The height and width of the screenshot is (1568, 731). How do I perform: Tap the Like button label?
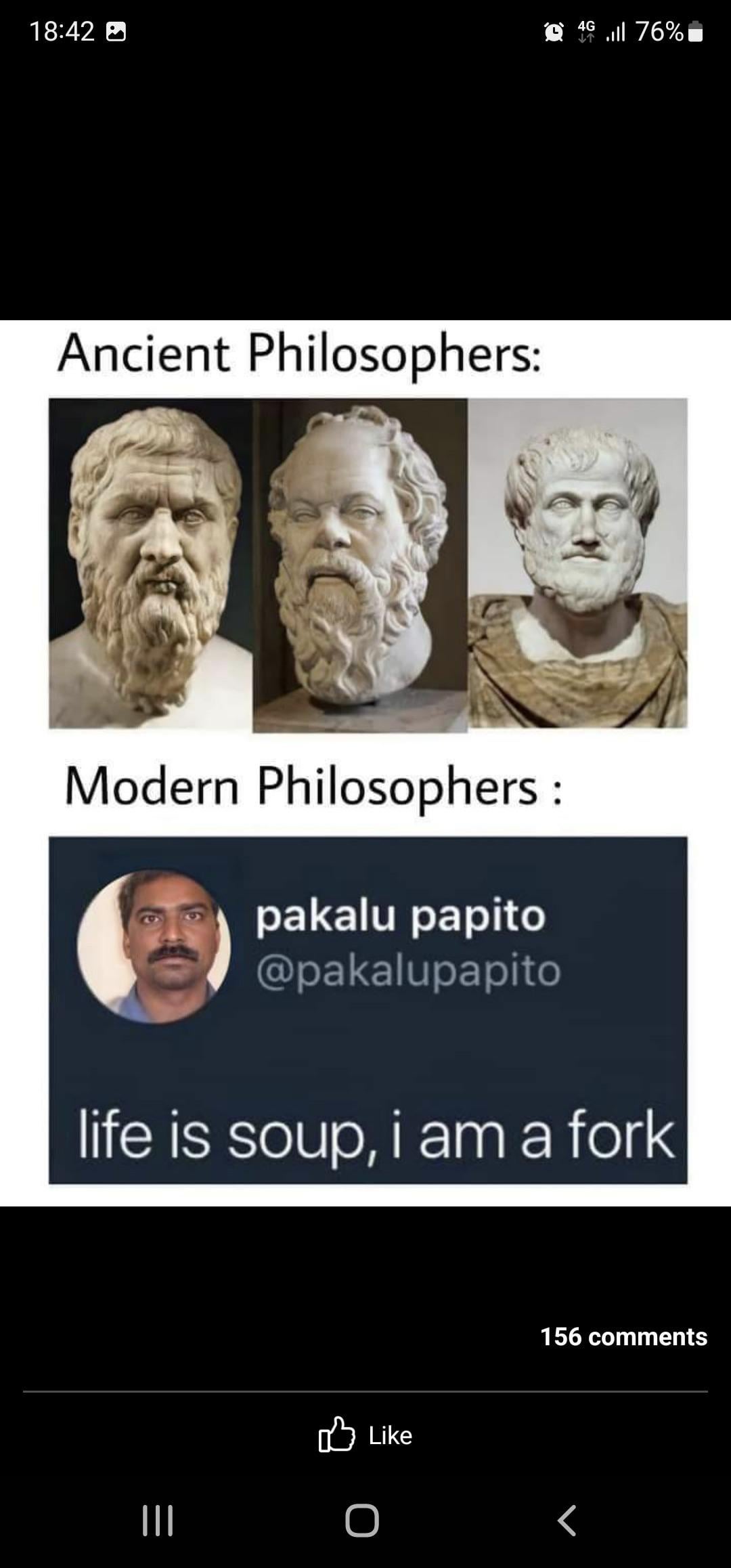click(390, 1435)
